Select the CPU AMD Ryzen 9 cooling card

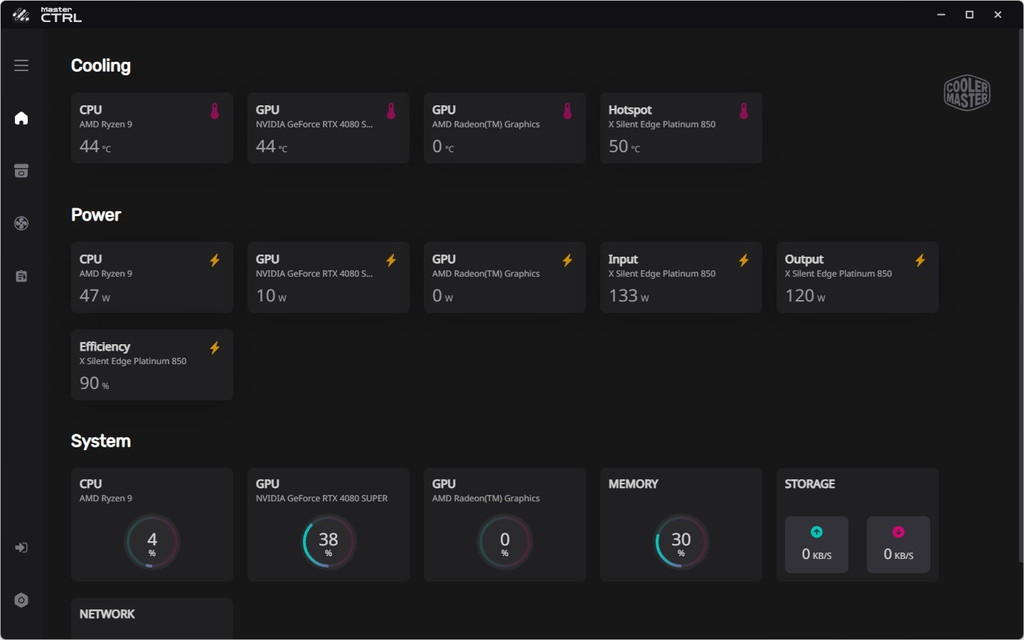pos(152,128)
